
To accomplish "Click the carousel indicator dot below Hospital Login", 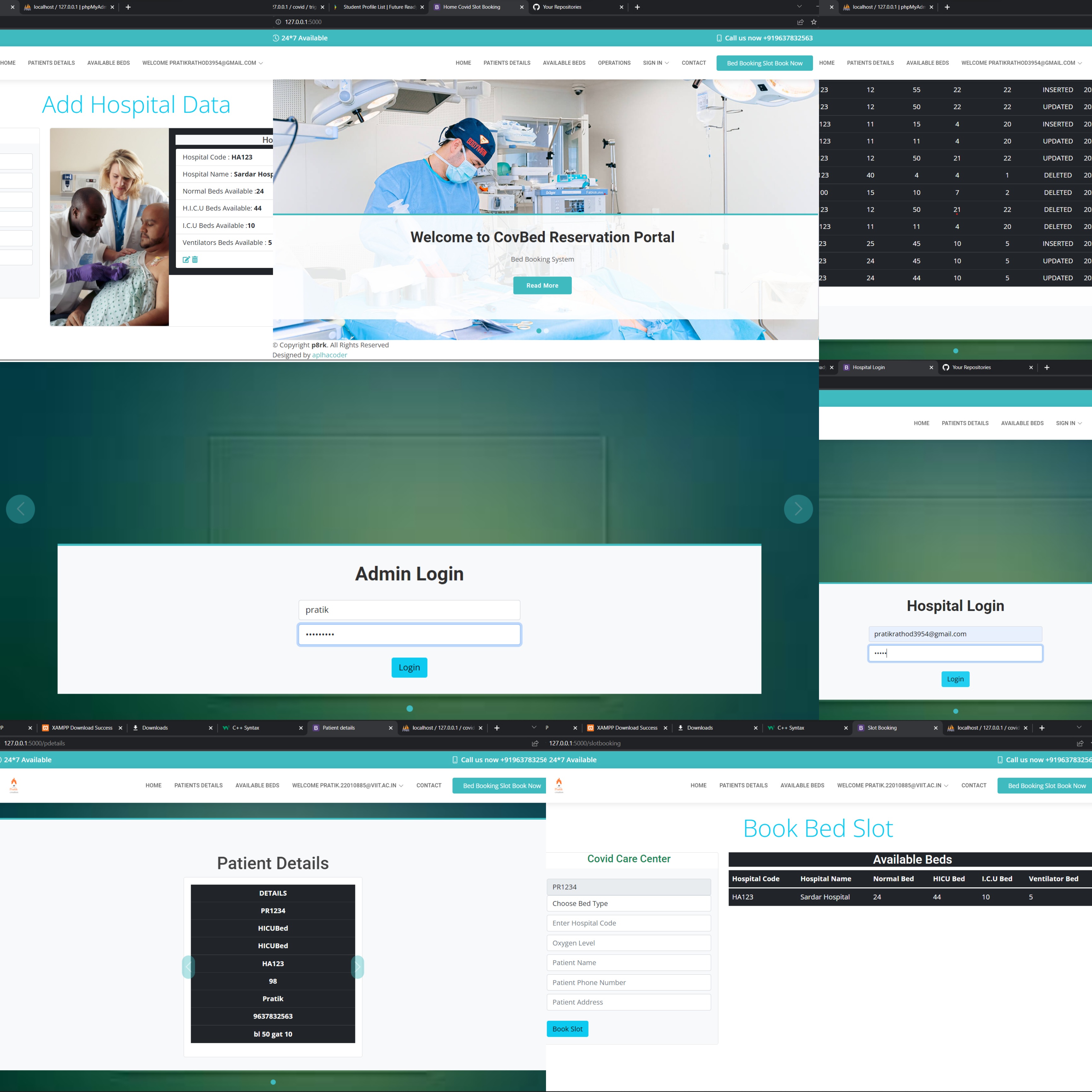I will [x=955, y=712].
